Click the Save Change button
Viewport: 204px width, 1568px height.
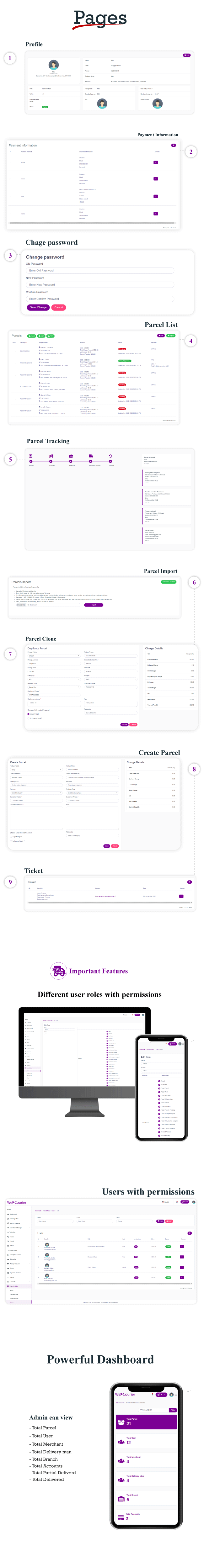pos(38,307)
